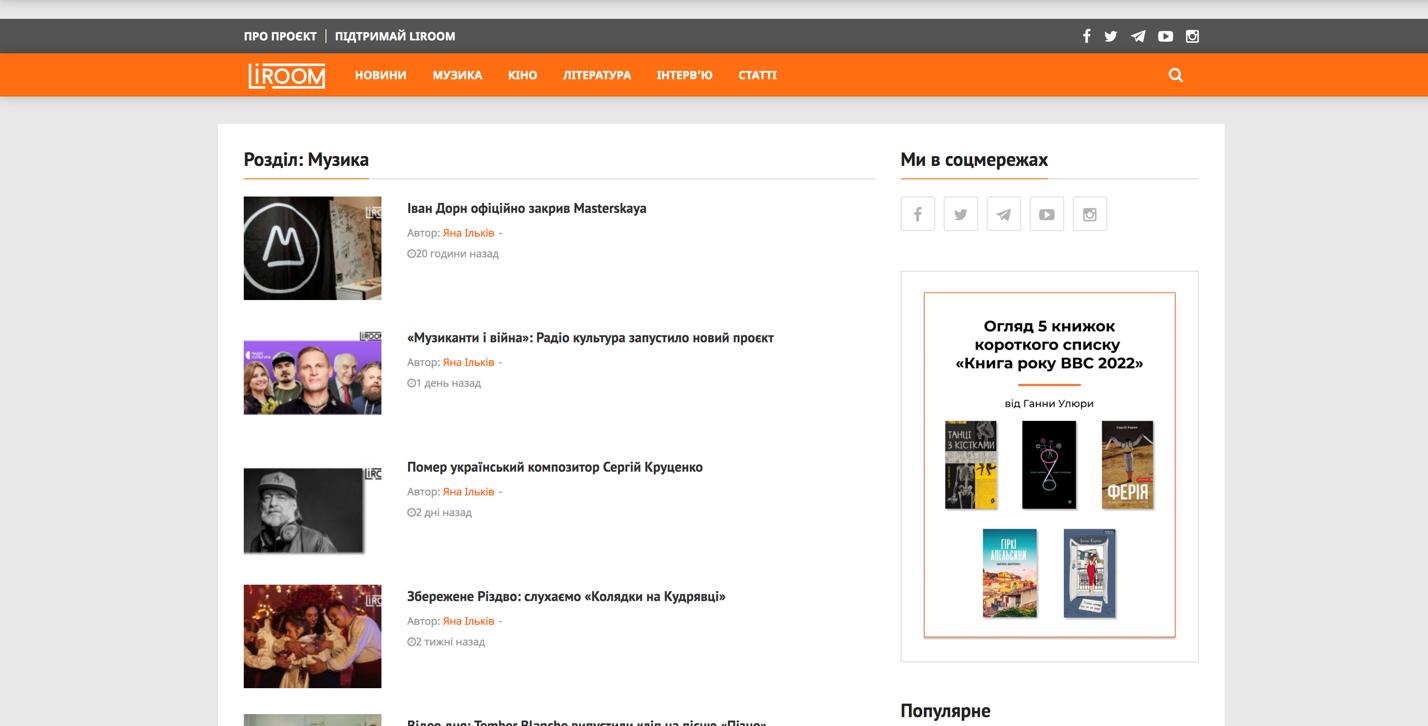This screenshot has width=1428, height=726.
Task: Click 'від Ганни Улюри' text in banner
Action: tap(1049, 404)
